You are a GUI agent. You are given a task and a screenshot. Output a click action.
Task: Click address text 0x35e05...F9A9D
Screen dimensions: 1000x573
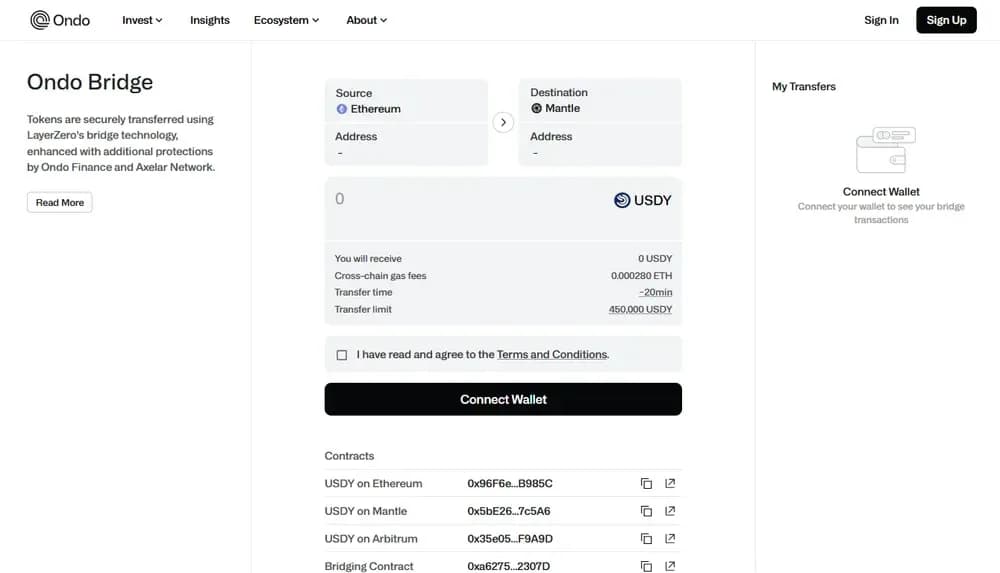coord(510,539)
